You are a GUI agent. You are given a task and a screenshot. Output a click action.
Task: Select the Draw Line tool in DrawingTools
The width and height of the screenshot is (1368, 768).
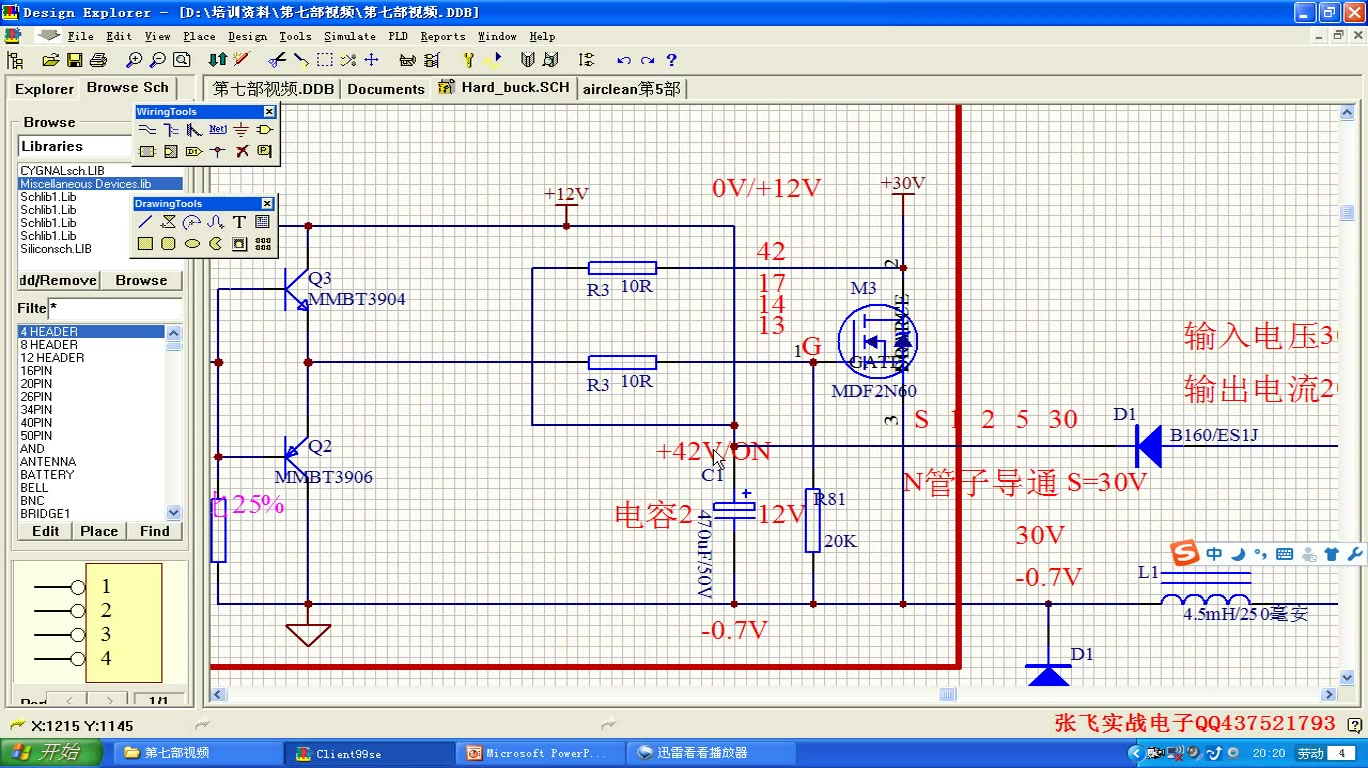(145, 222)
